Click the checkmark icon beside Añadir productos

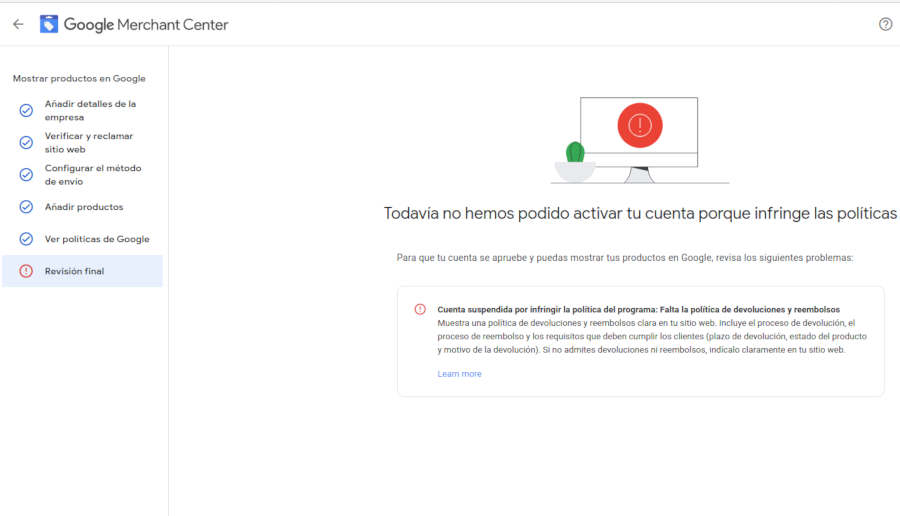pyautogui.click(x=26, y=207)
